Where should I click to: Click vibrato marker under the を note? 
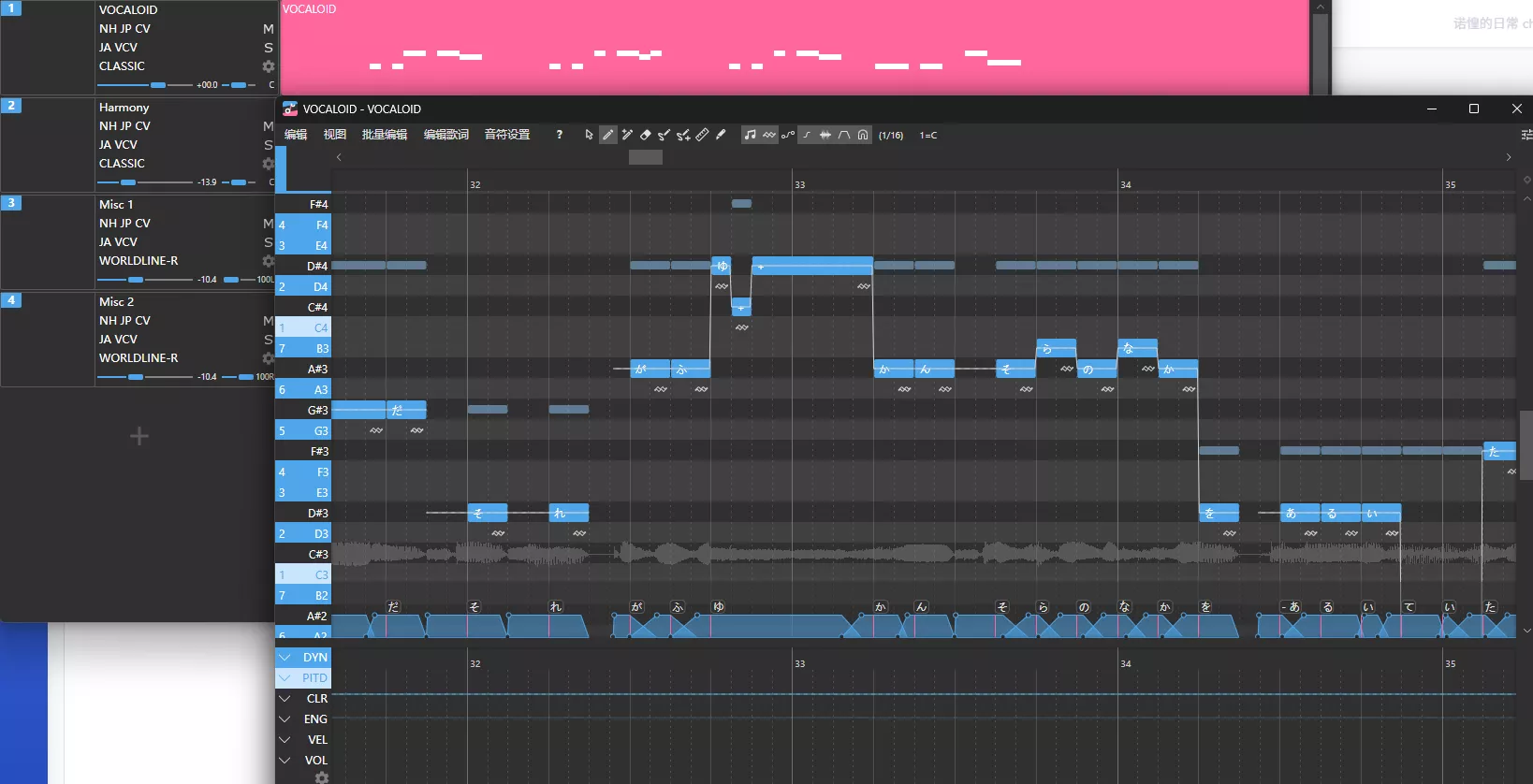(1230, 533)
